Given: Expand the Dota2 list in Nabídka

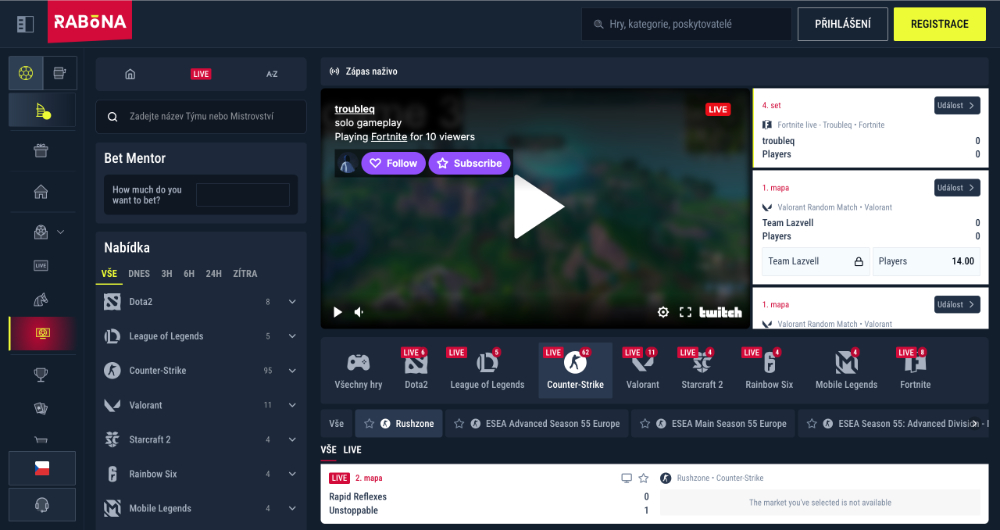Looking at the screenshot, I should [x=292, y=302].
